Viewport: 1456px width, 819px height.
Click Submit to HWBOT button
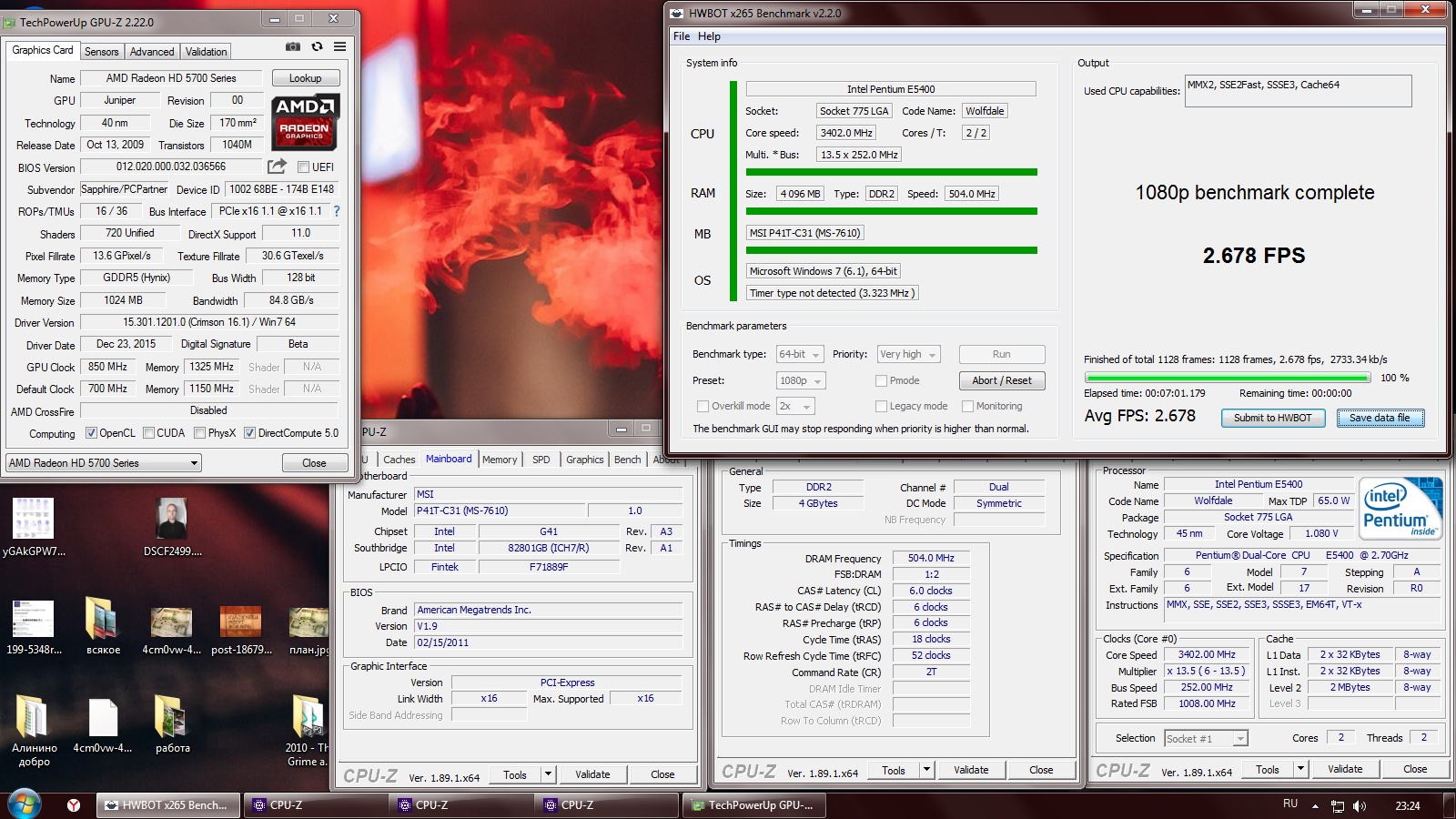pos(1272,418)
